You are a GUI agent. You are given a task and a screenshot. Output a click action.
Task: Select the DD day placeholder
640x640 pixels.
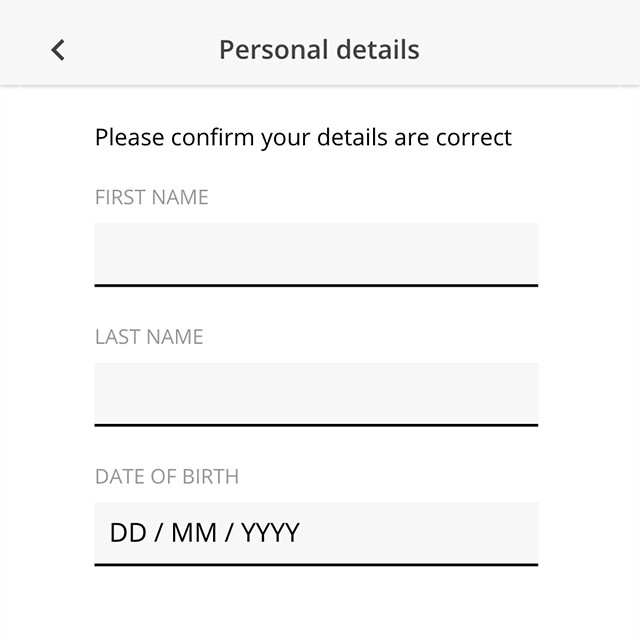click(x=128, y=533)
